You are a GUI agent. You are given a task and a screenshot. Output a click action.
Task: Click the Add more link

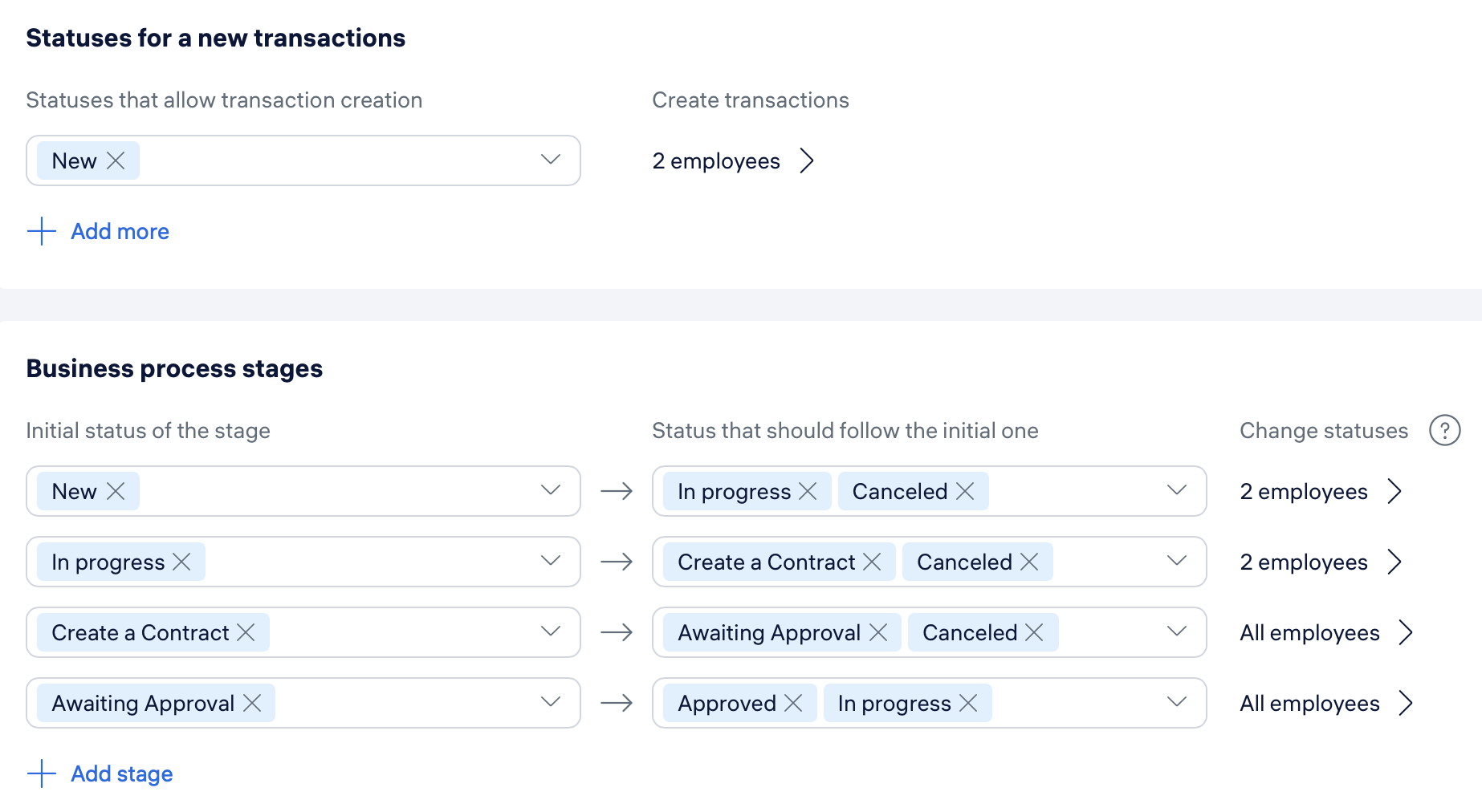[120, 232]
